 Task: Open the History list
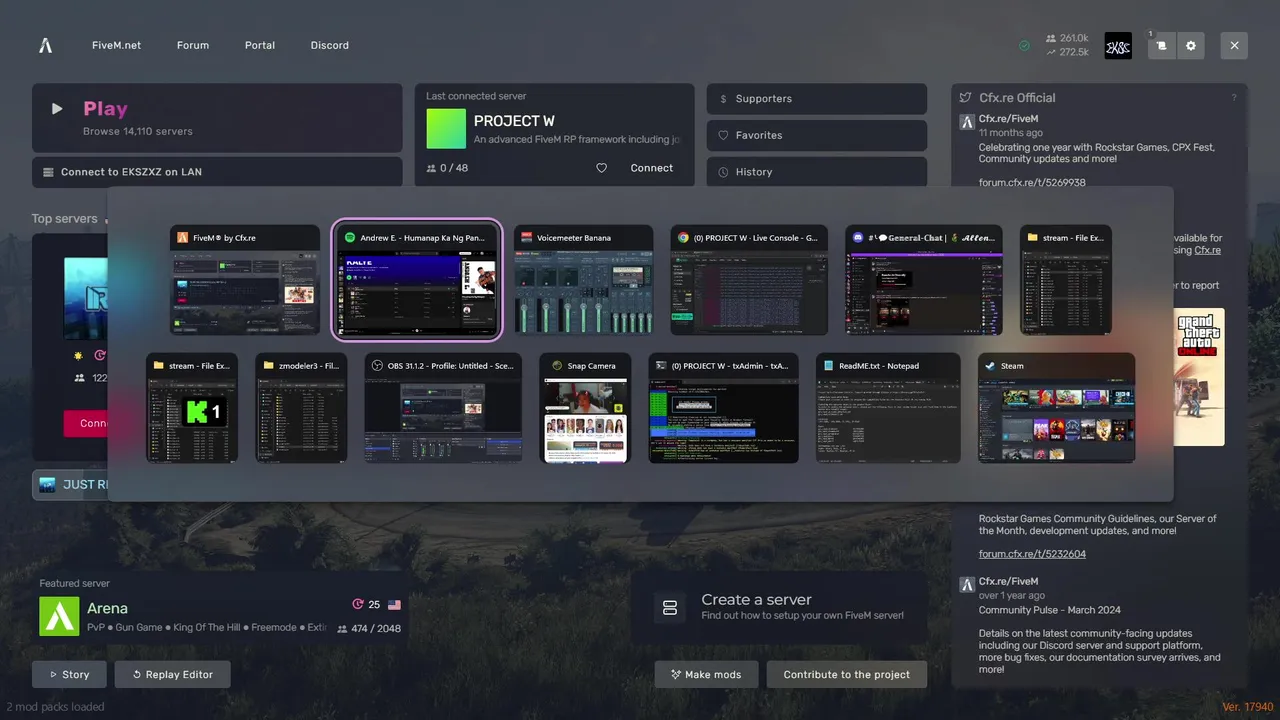pyautogui.click(x=816, y=172)
